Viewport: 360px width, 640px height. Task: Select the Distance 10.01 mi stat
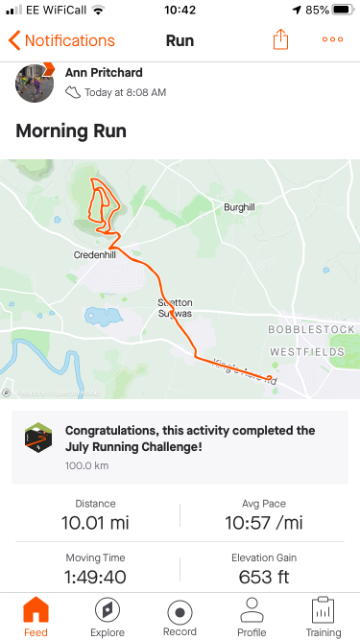point(95,516)
